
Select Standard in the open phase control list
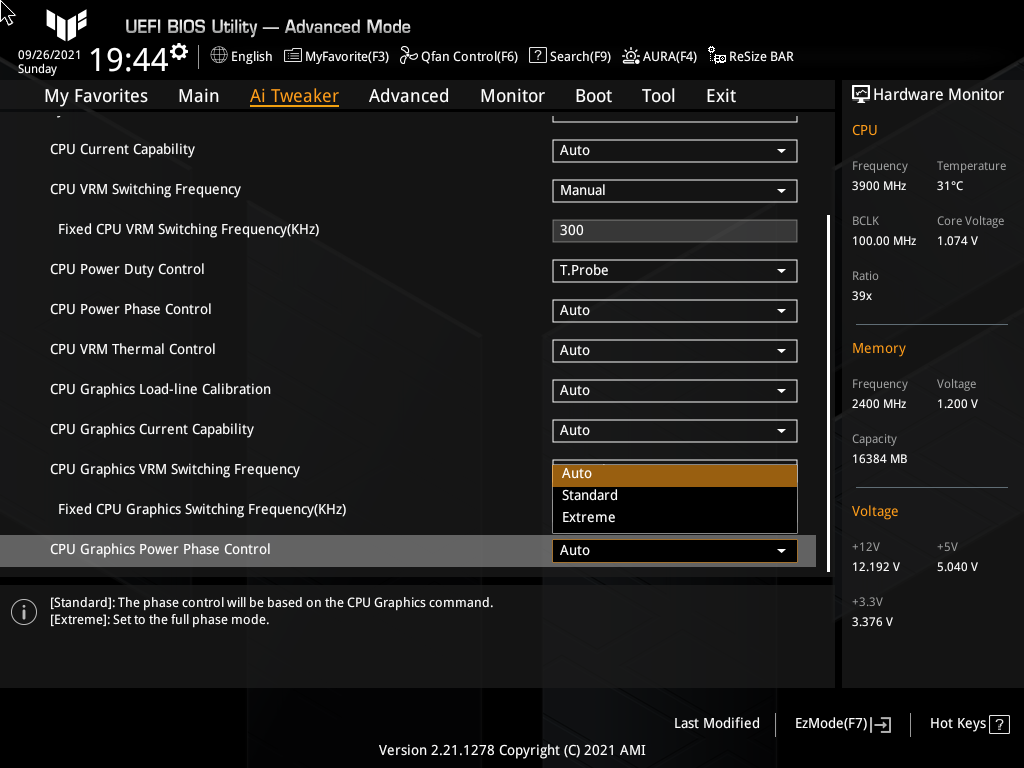click(x=589, y=495)
